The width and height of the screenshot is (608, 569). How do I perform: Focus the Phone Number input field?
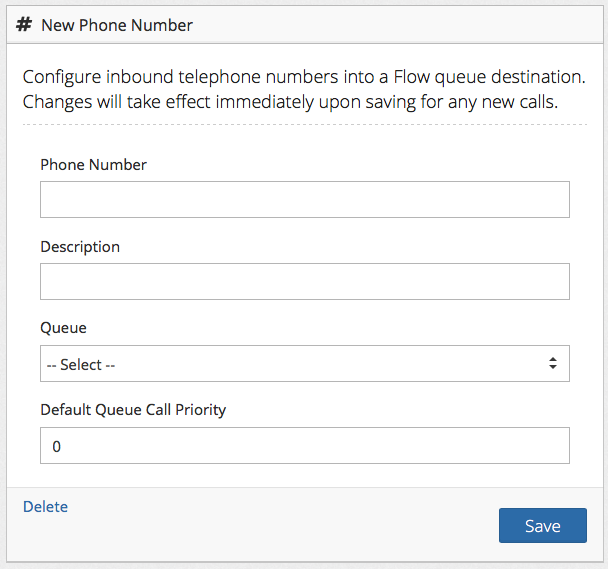point(304,200)
